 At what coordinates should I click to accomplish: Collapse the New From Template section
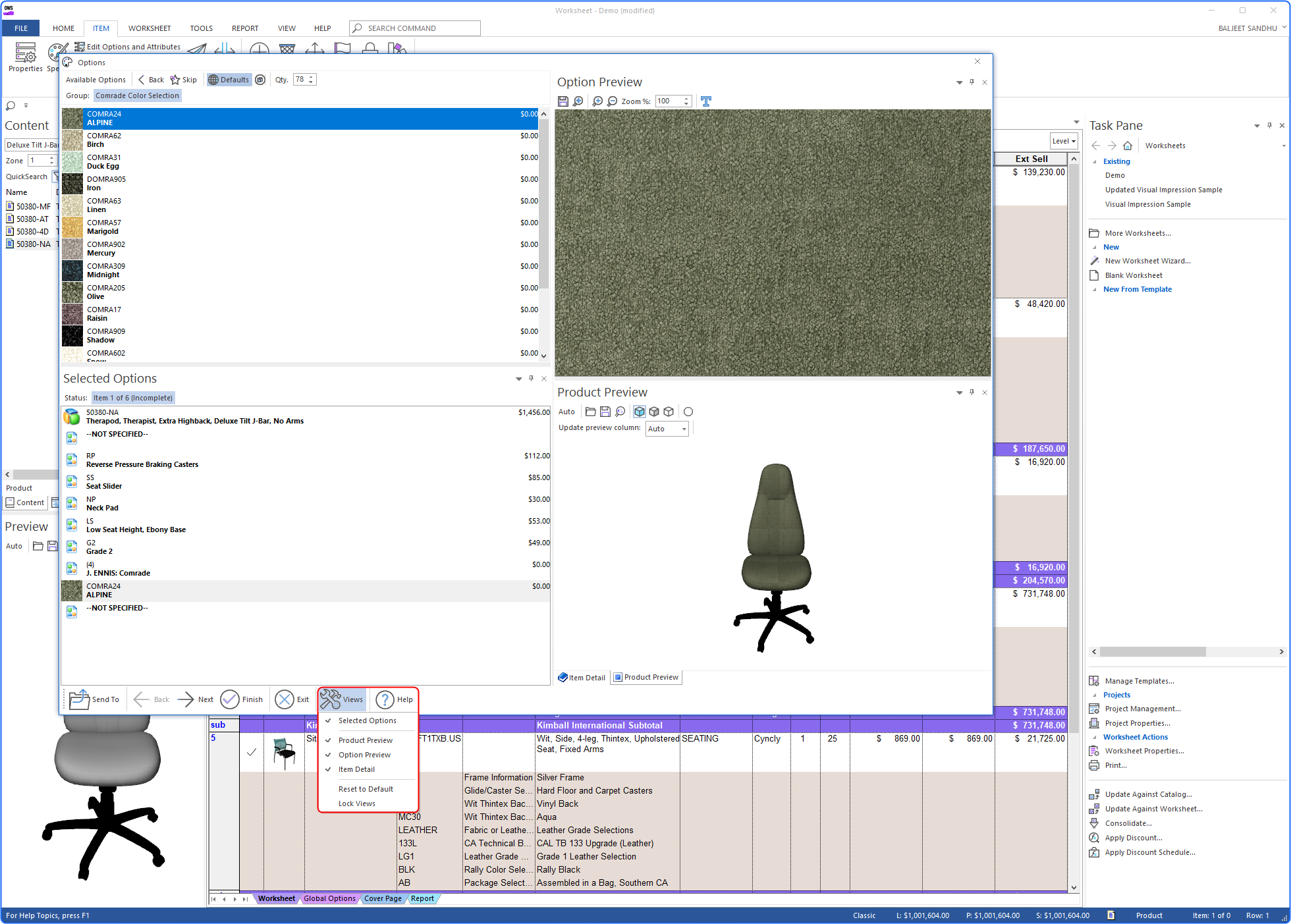click(1095, 289)
